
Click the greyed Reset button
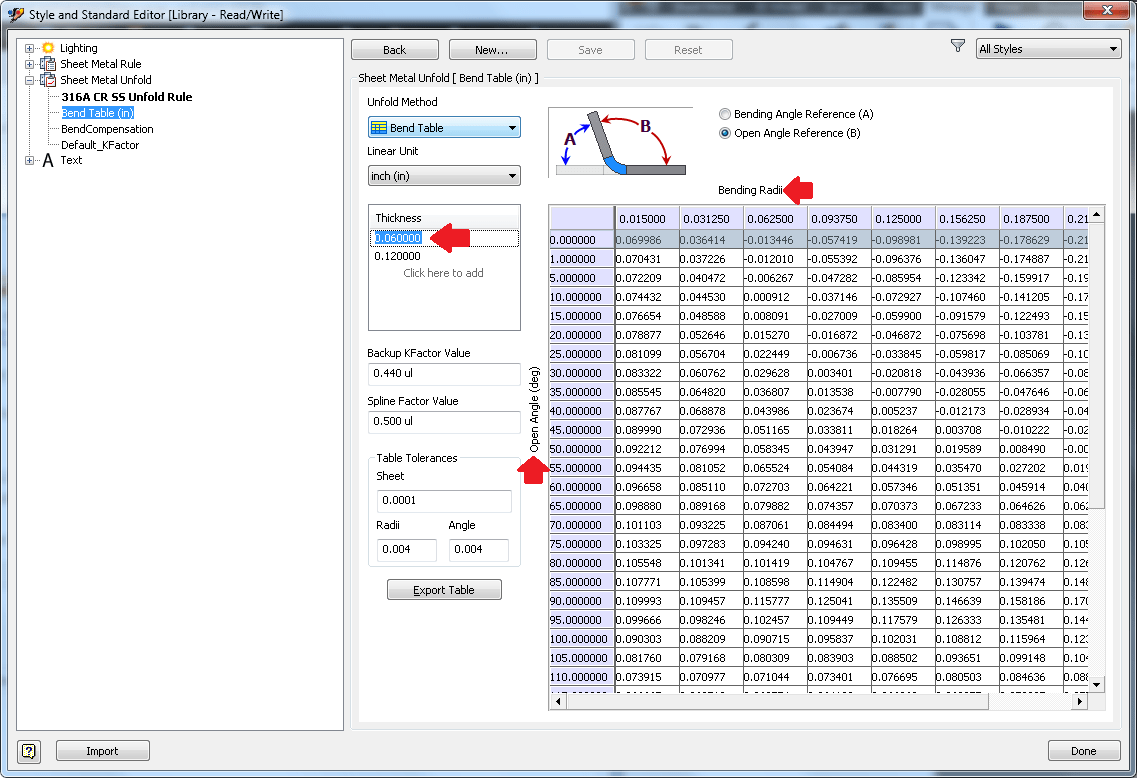tap(688, 50)
